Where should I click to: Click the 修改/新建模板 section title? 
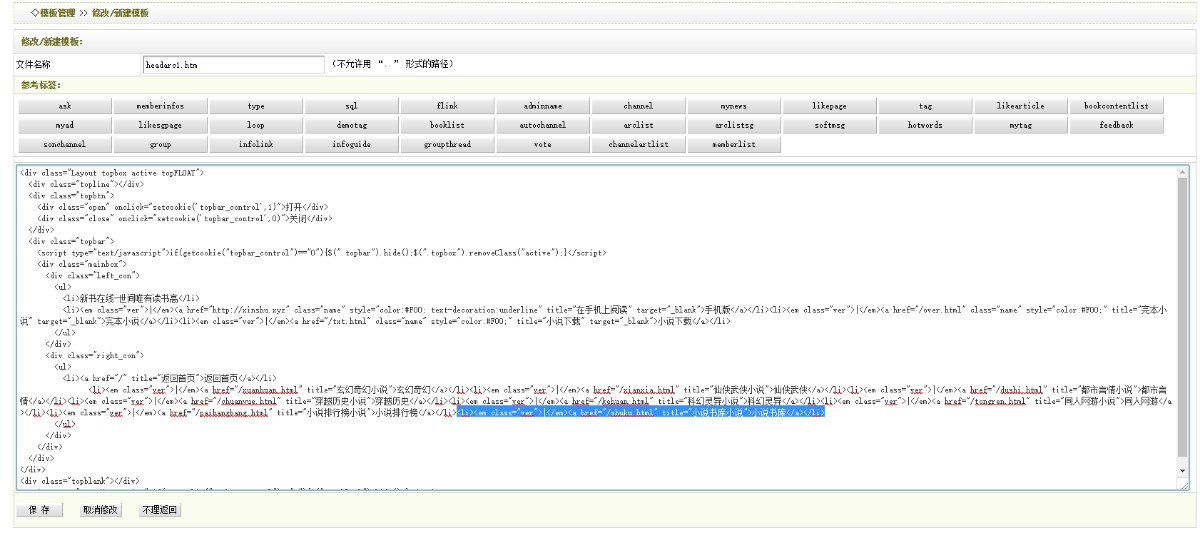(x=52, y=42)
